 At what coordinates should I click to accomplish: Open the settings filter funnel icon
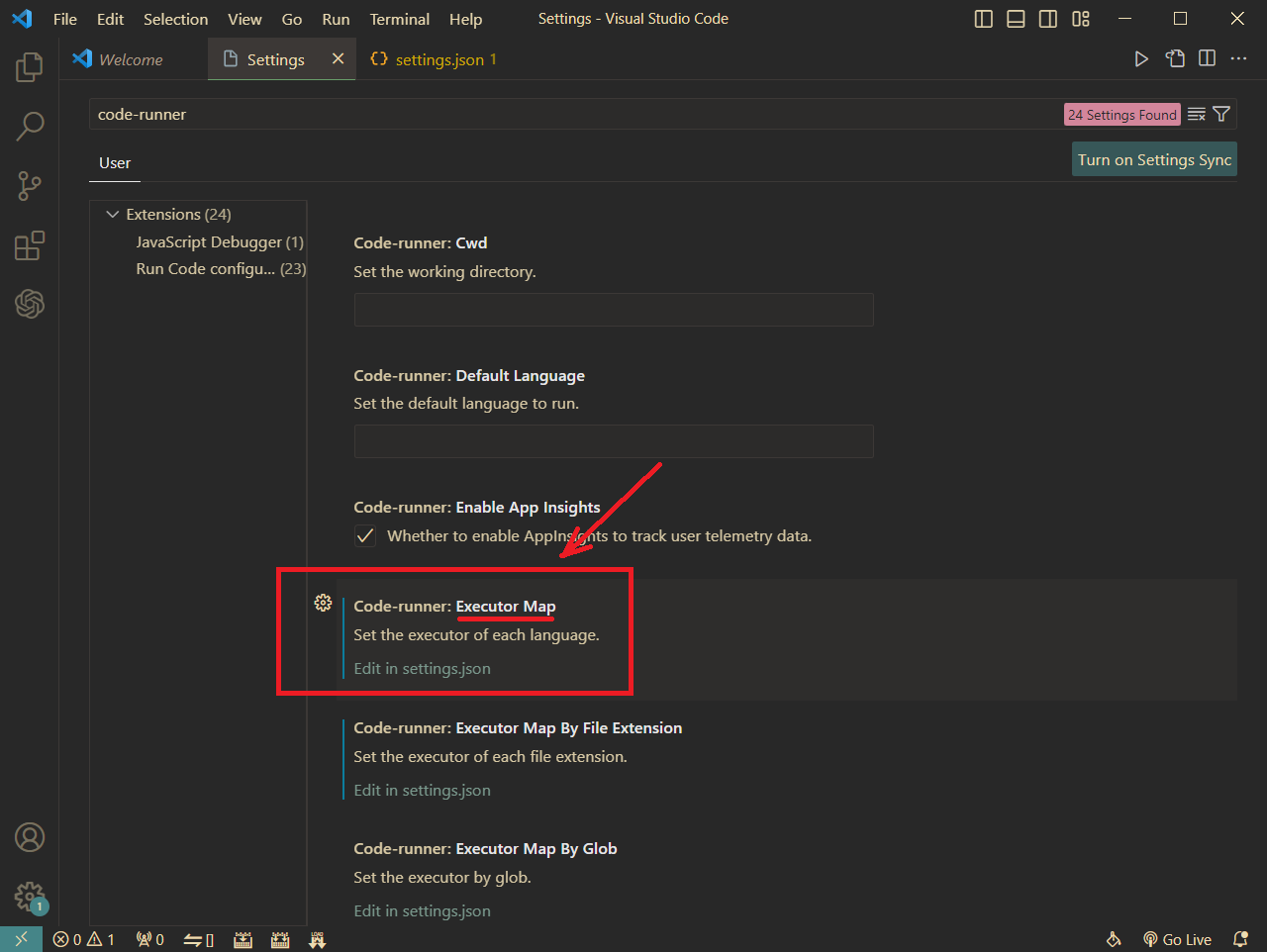pyautogui.click(x=1221, y=114)
